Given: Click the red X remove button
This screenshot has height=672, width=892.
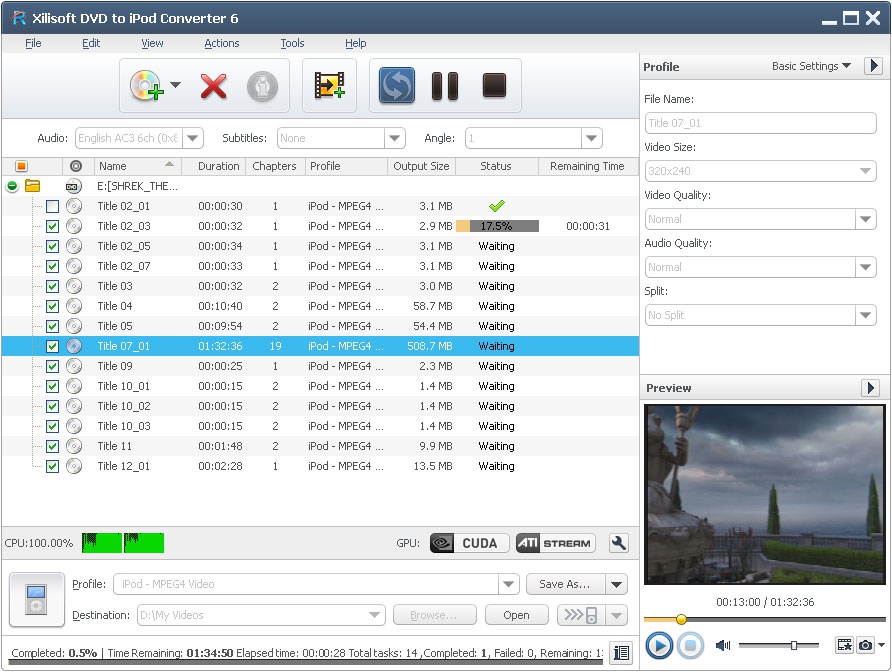Looking at the screenshot, I should click(213, 86).
